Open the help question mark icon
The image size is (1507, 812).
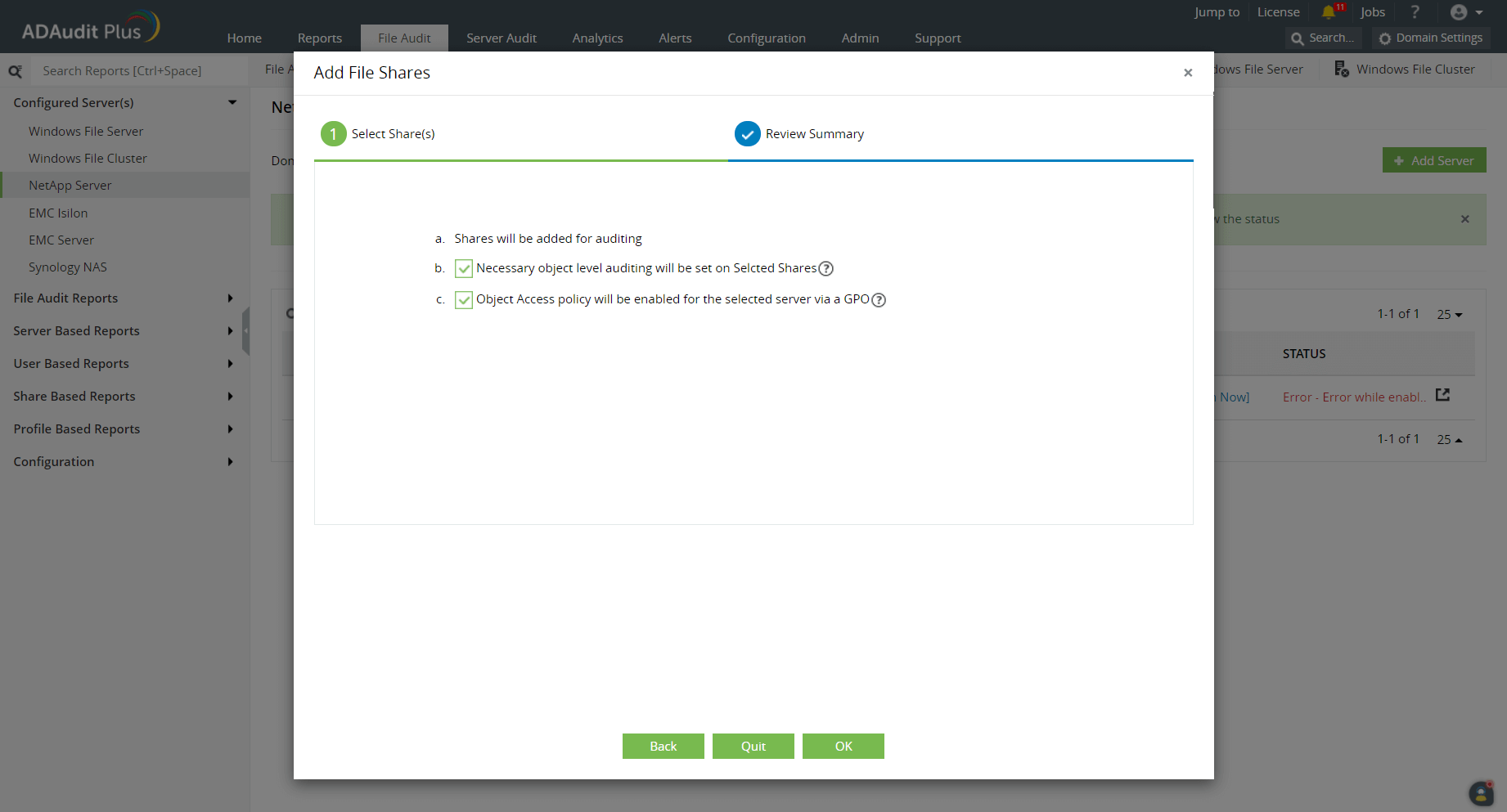(x=1415, y=11)
